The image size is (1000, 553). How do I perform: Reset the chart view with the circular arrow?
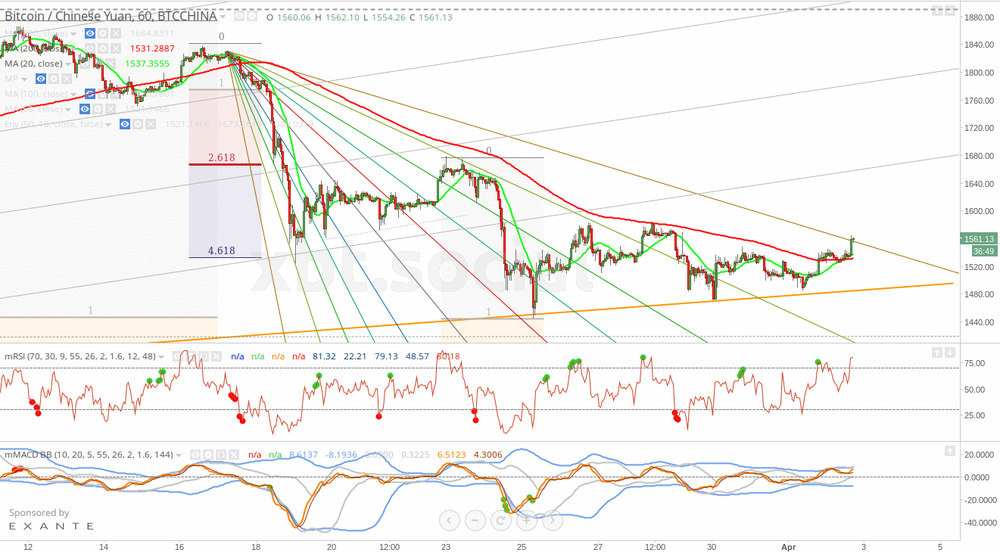[x=501, y=520]
